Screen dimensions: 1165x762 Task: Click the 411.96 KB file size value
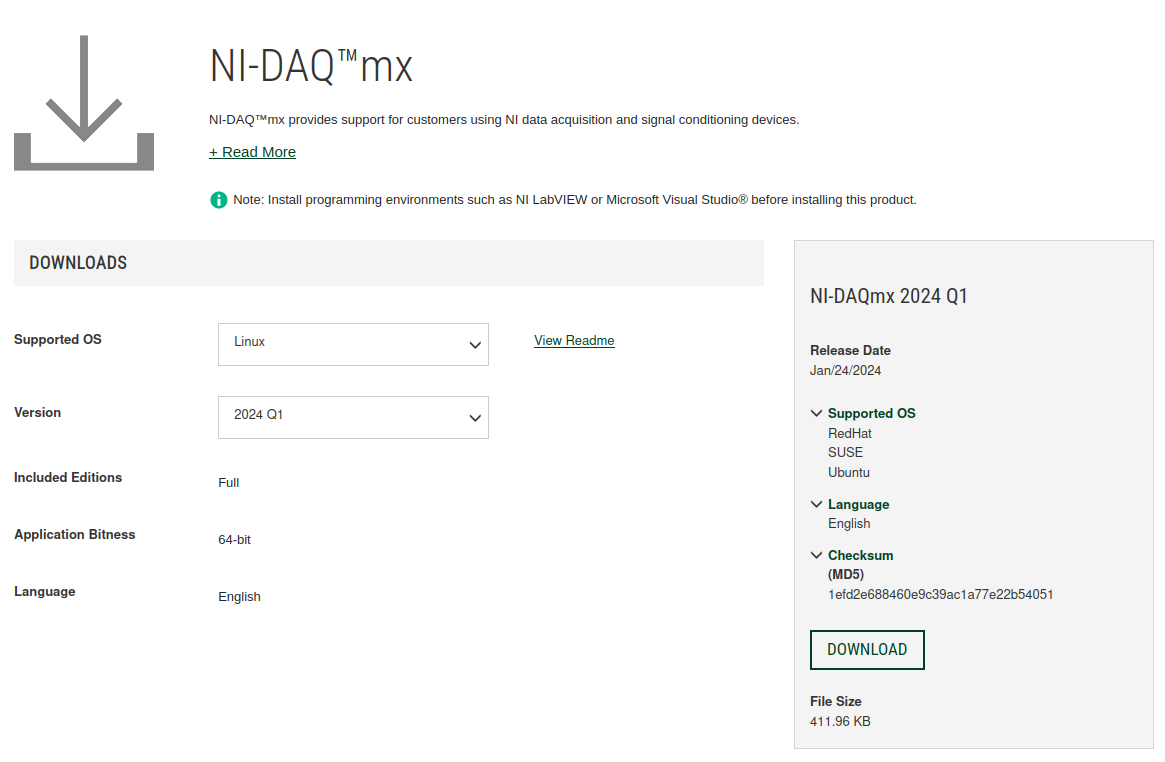839,721
